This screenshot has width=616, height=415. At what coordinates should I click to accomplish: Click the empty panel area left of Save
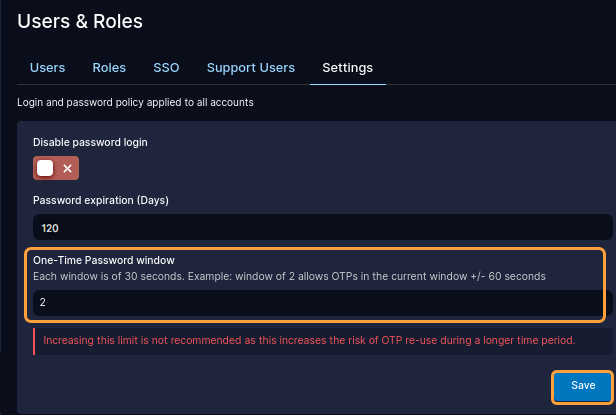(280, 385)
